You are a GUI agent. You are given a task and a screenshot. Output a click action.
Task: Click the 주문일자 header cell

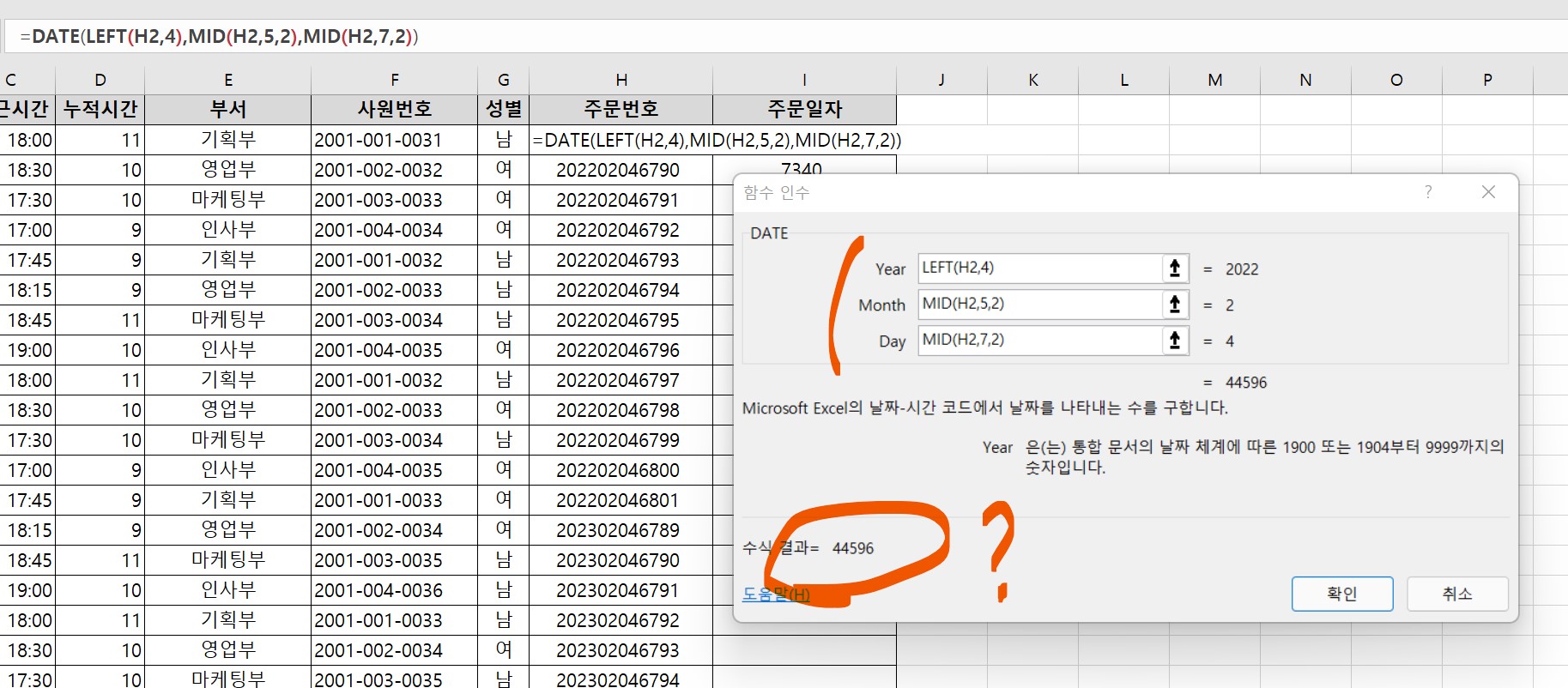(x=804, y=110)
